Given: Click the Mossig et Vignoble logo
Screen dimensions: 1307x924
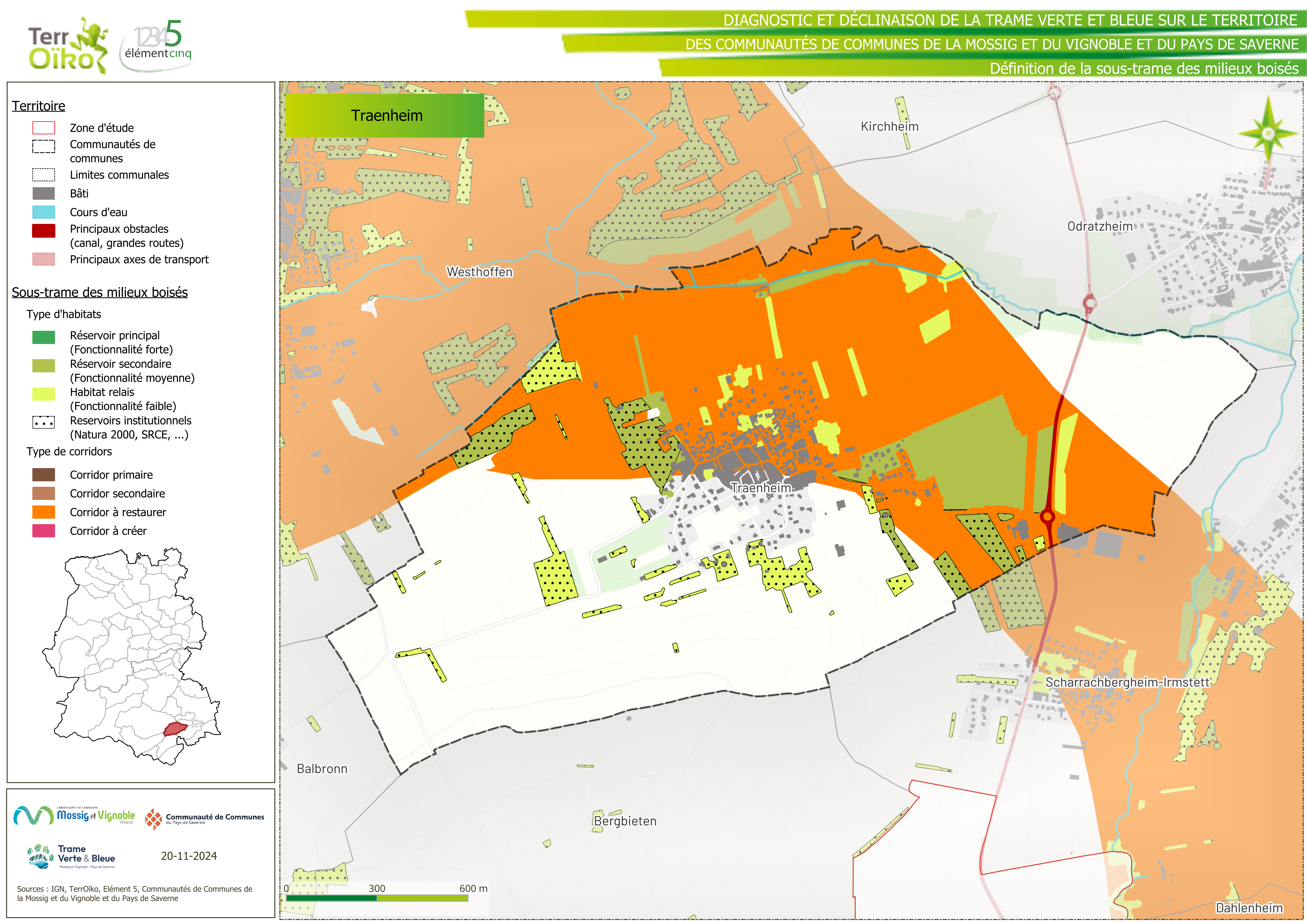Looking at the screenshot, I should click(74, 816).
